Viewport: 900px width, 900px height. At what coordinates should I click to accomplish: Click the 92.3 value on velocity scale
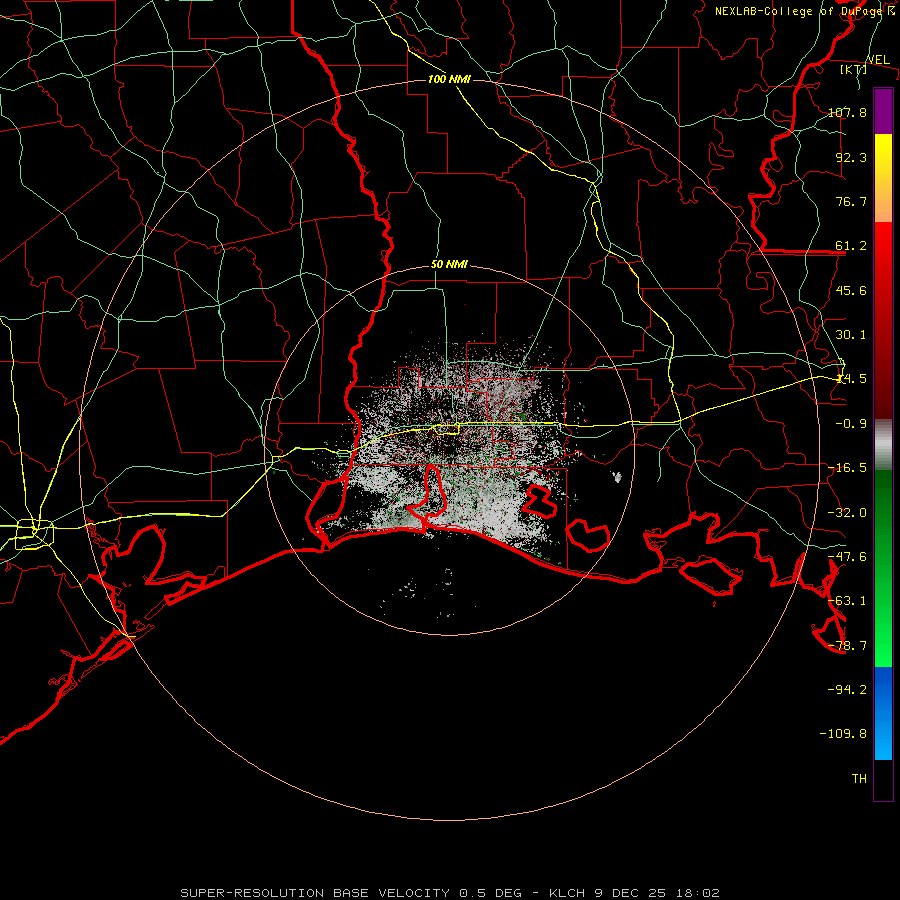pos(851,157)
